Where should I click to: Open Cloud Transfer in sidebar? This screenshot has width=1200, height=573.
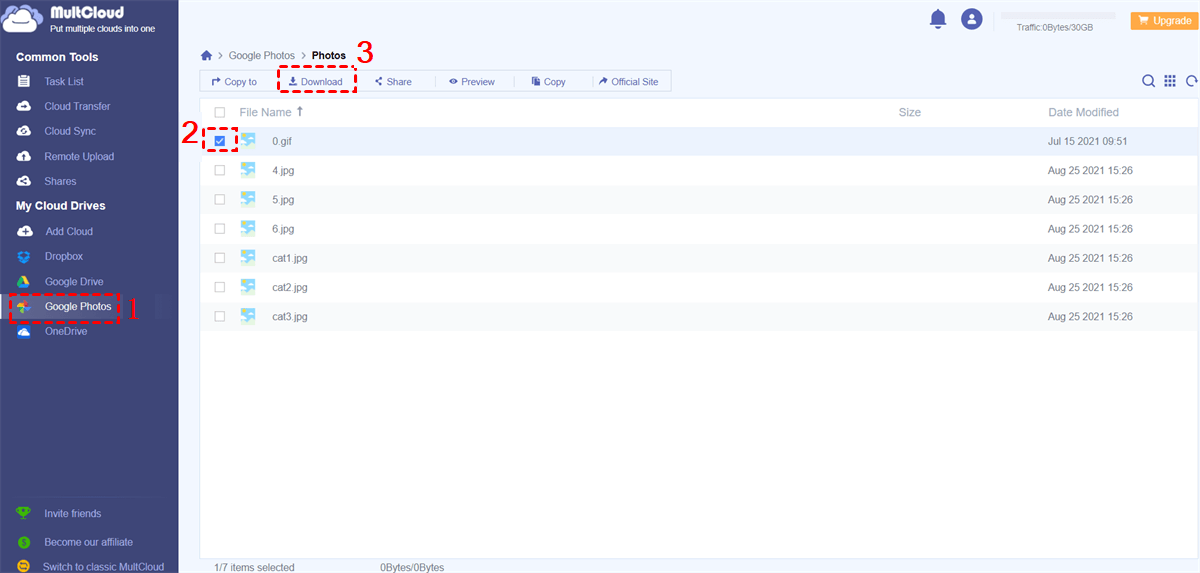point(77,106)
